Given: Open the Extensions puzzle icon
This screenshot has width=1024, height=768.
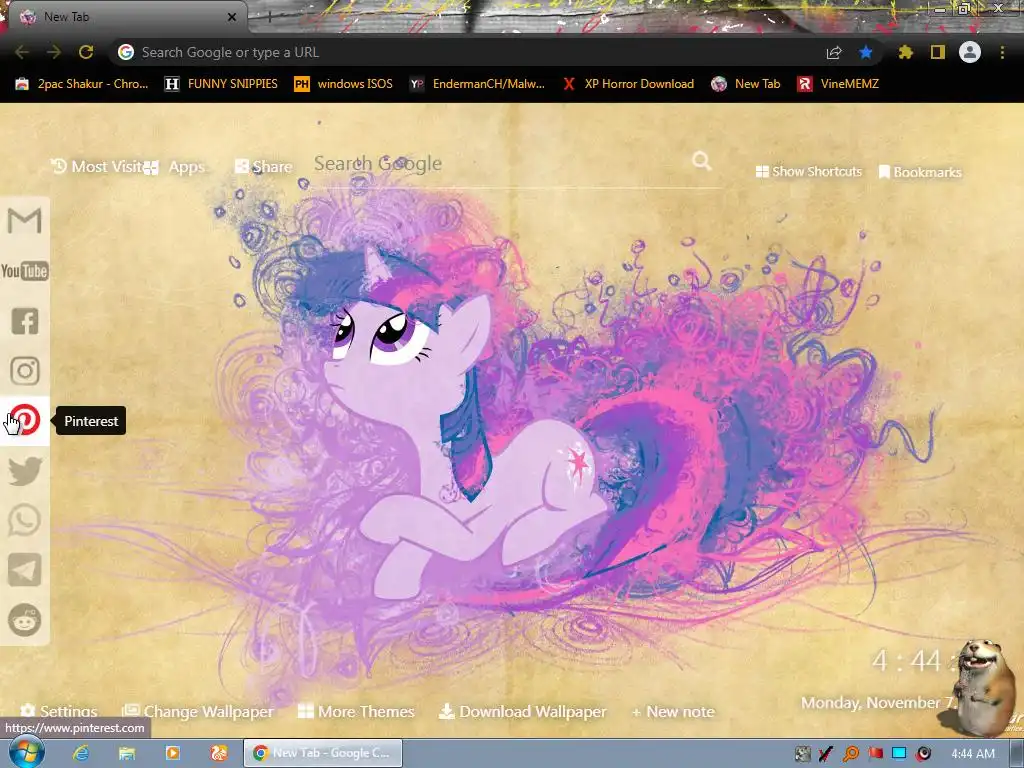Looking at the screenshot, I should (x=905, y=52).
